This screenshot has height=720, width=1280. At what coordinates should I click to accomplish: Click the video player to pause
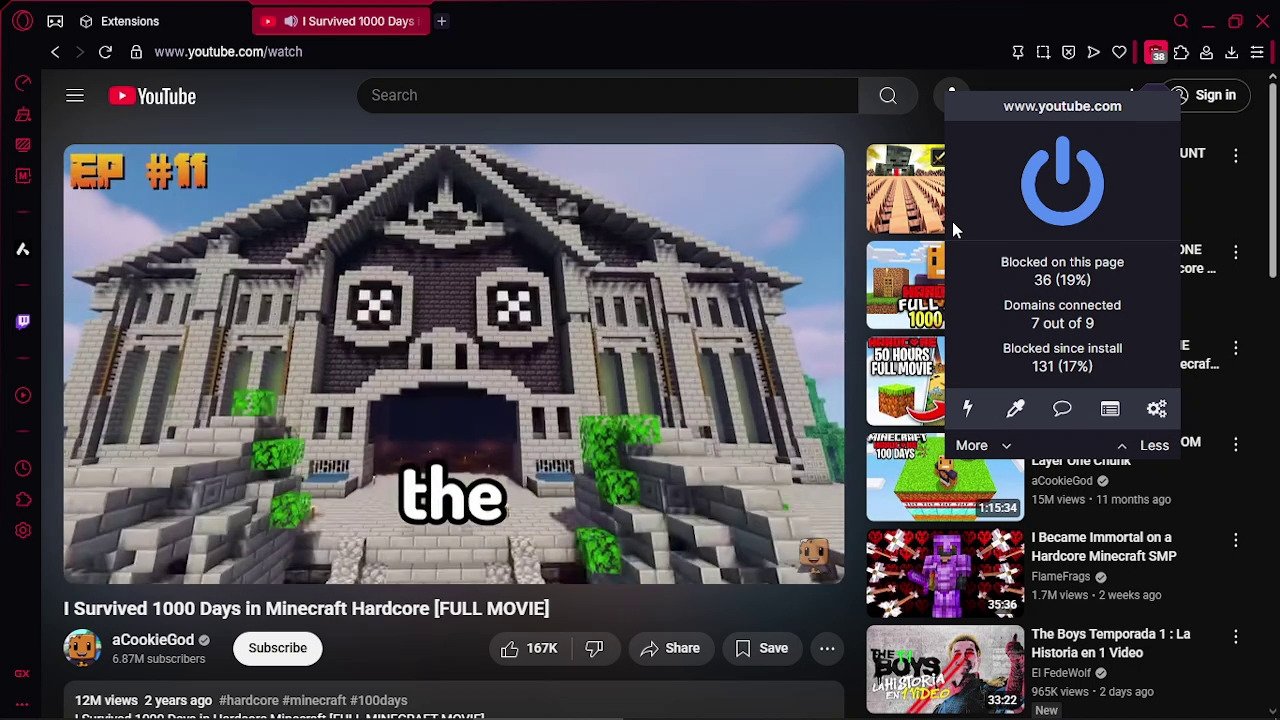454,364
